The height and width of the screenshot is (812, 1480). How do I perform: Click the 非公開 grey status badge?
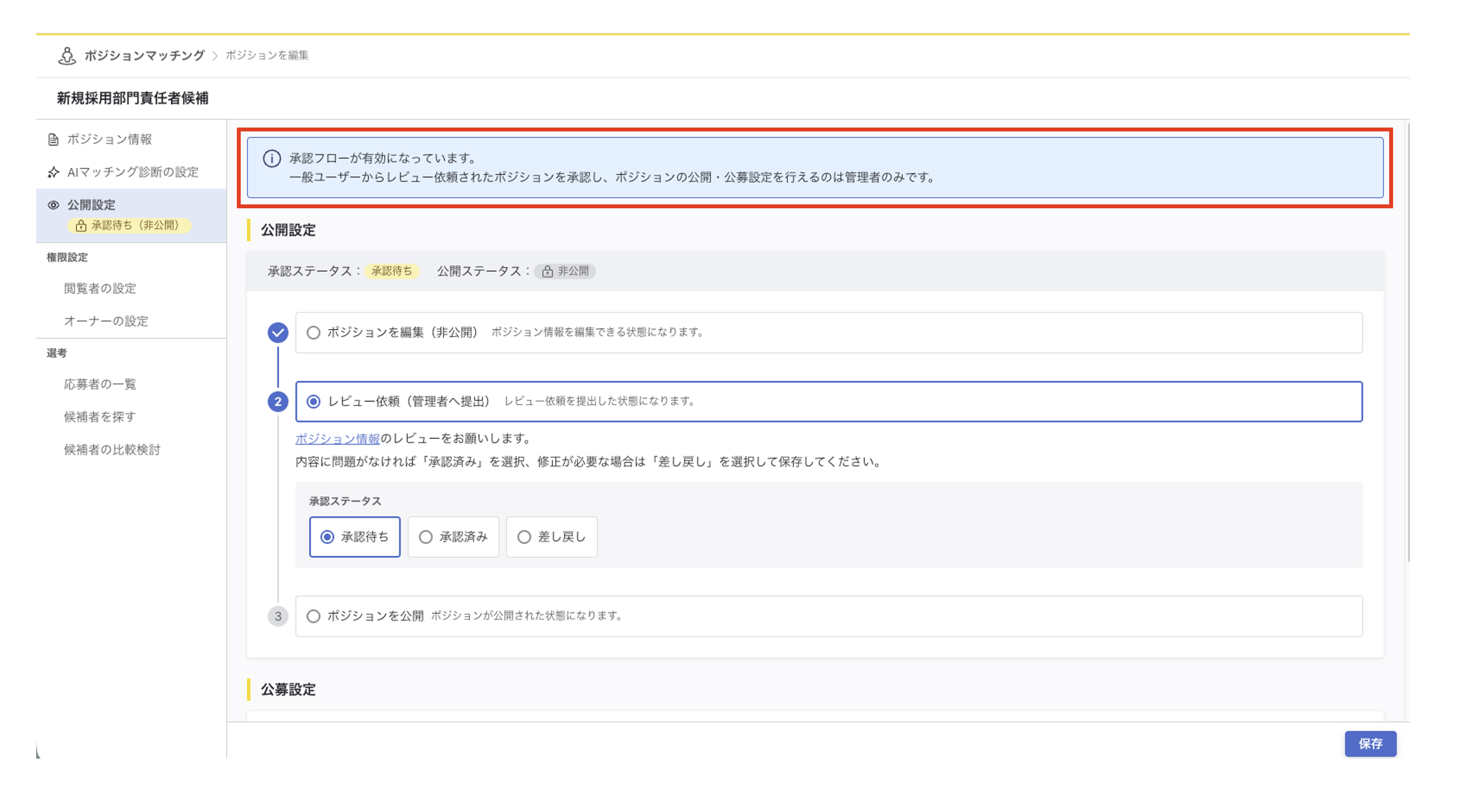pyautogui.click(x=565, y=271)
